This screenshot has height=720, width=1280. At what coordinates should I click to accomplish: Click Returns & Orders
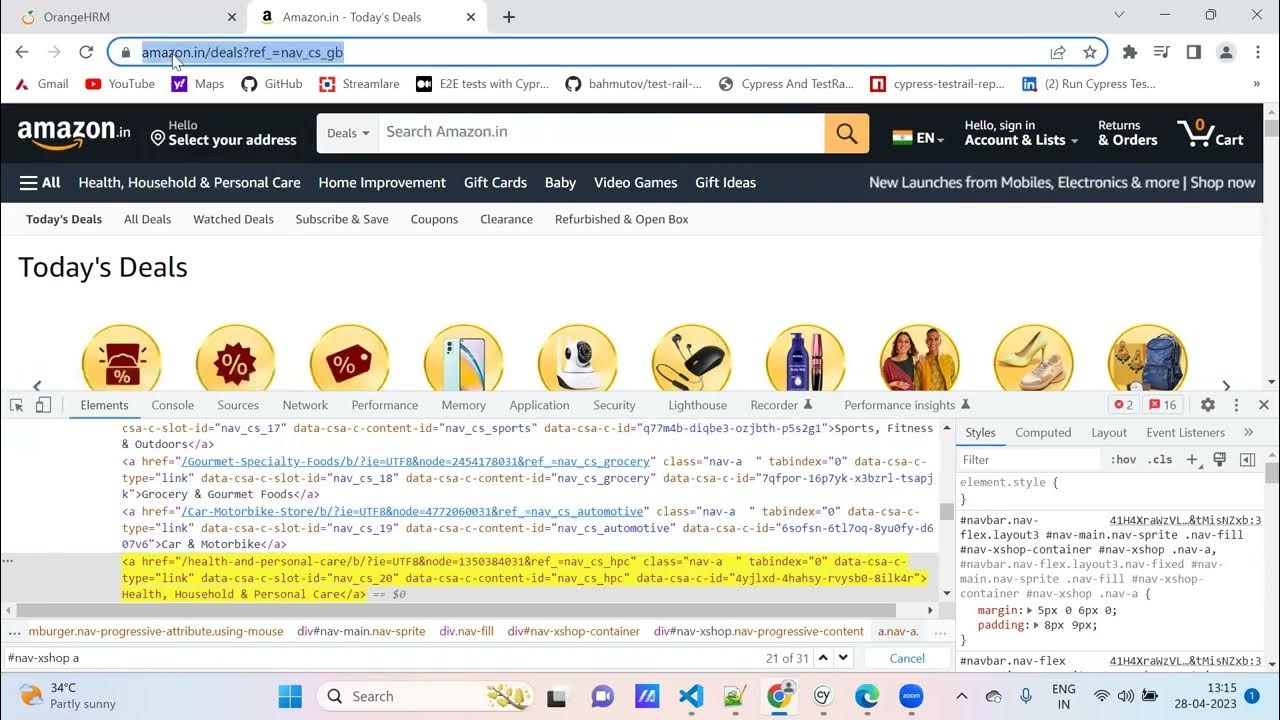(1128, 133)
